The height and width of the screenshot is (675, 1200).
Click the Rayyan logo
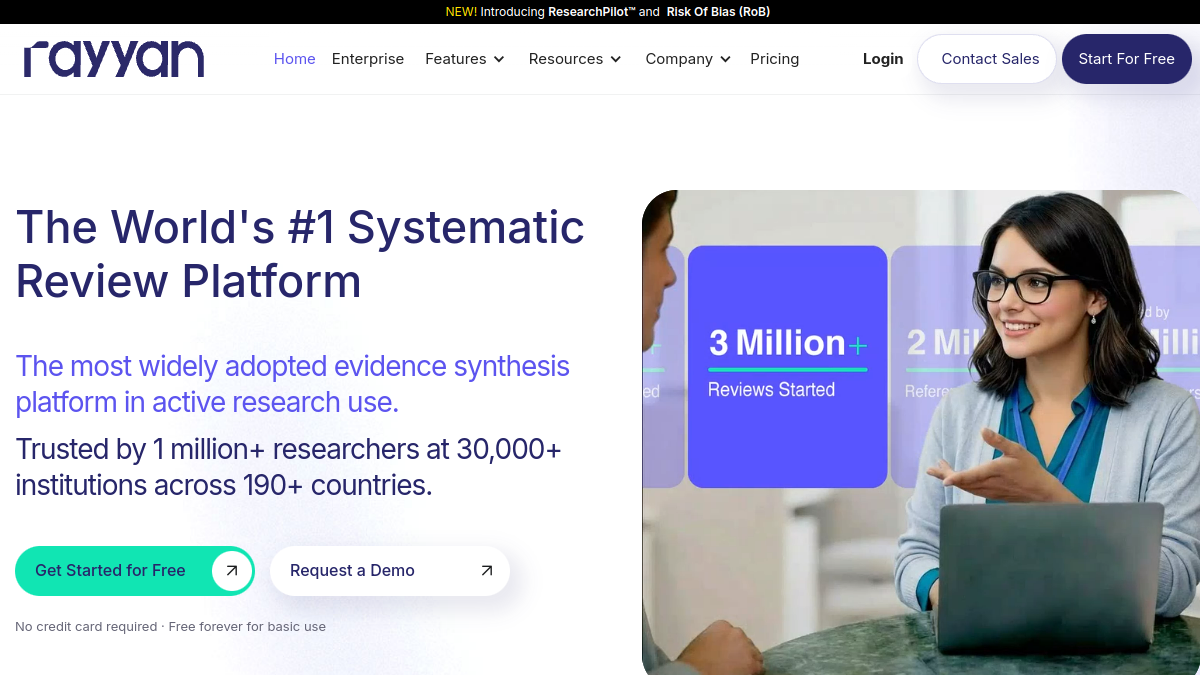114,59
